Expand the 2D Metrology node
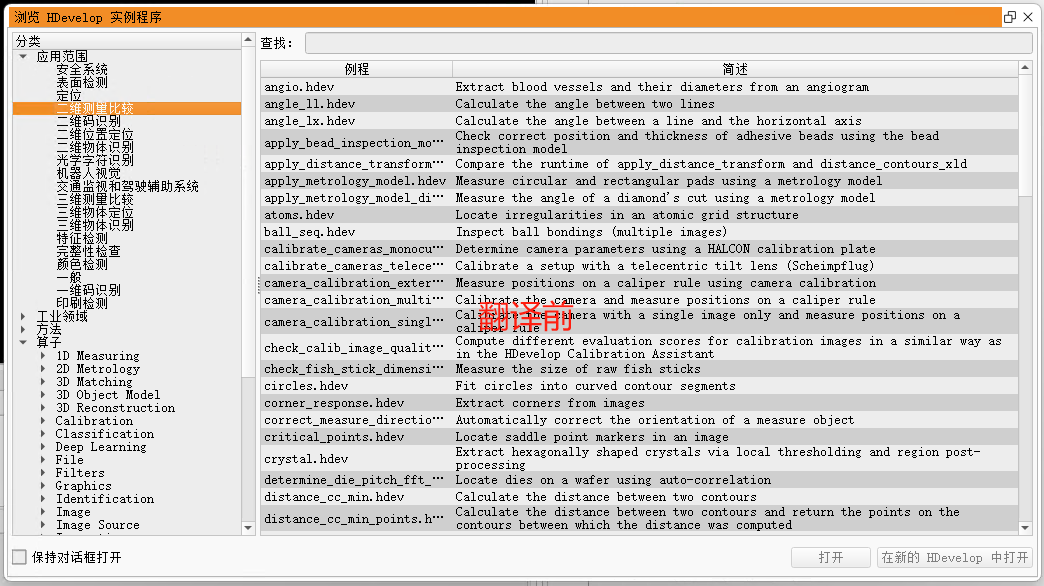This screenshot has width=1044, height=586. 43,368
